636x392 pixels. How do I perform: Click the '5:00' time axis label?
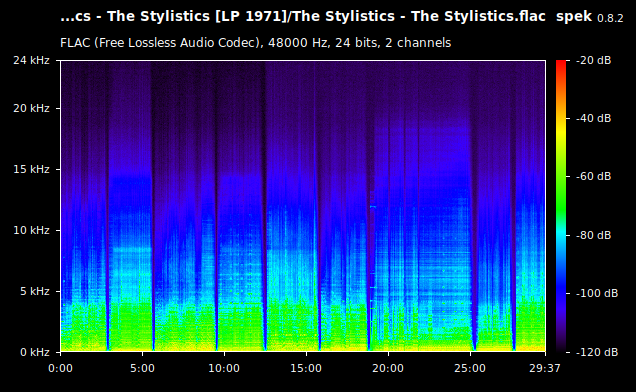click(x=142, y=368)
